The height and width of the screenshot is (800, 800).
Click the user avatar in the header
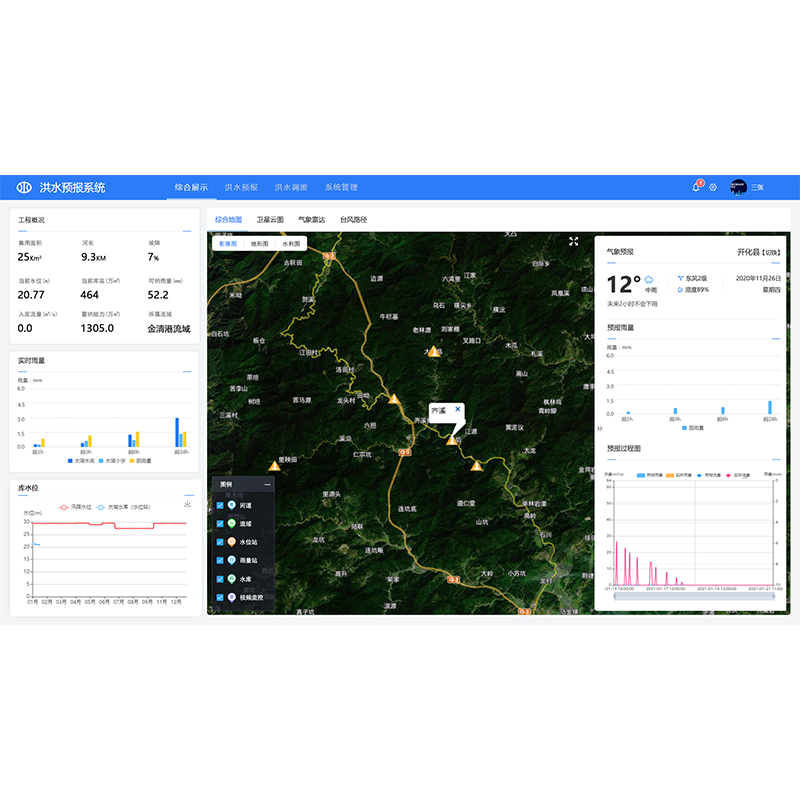pyautogui.click(x=738, y=187)
